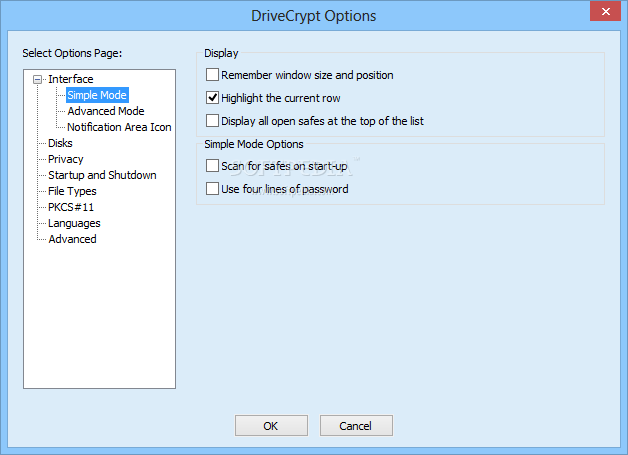Open the Advanced Mode options page
The height and width of the screenshot is (455, 628).
tap(106, 111)
